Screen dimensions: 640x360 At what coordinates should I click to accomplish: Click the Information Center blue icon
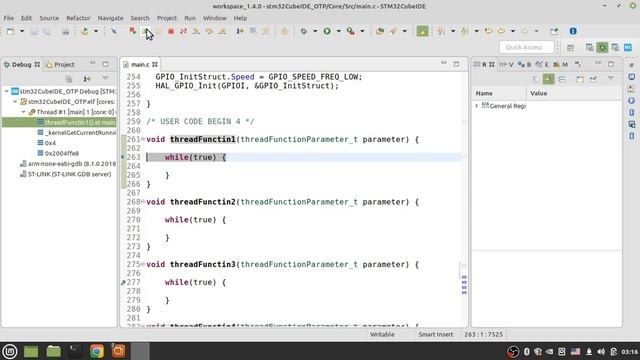click(573, 31)
